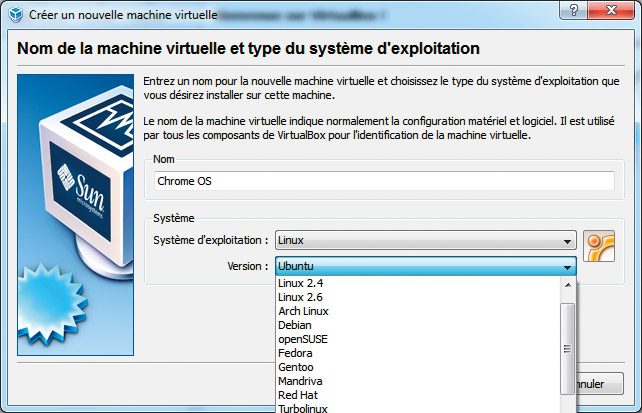Choose Red Hat in the version list

point(418,395)
